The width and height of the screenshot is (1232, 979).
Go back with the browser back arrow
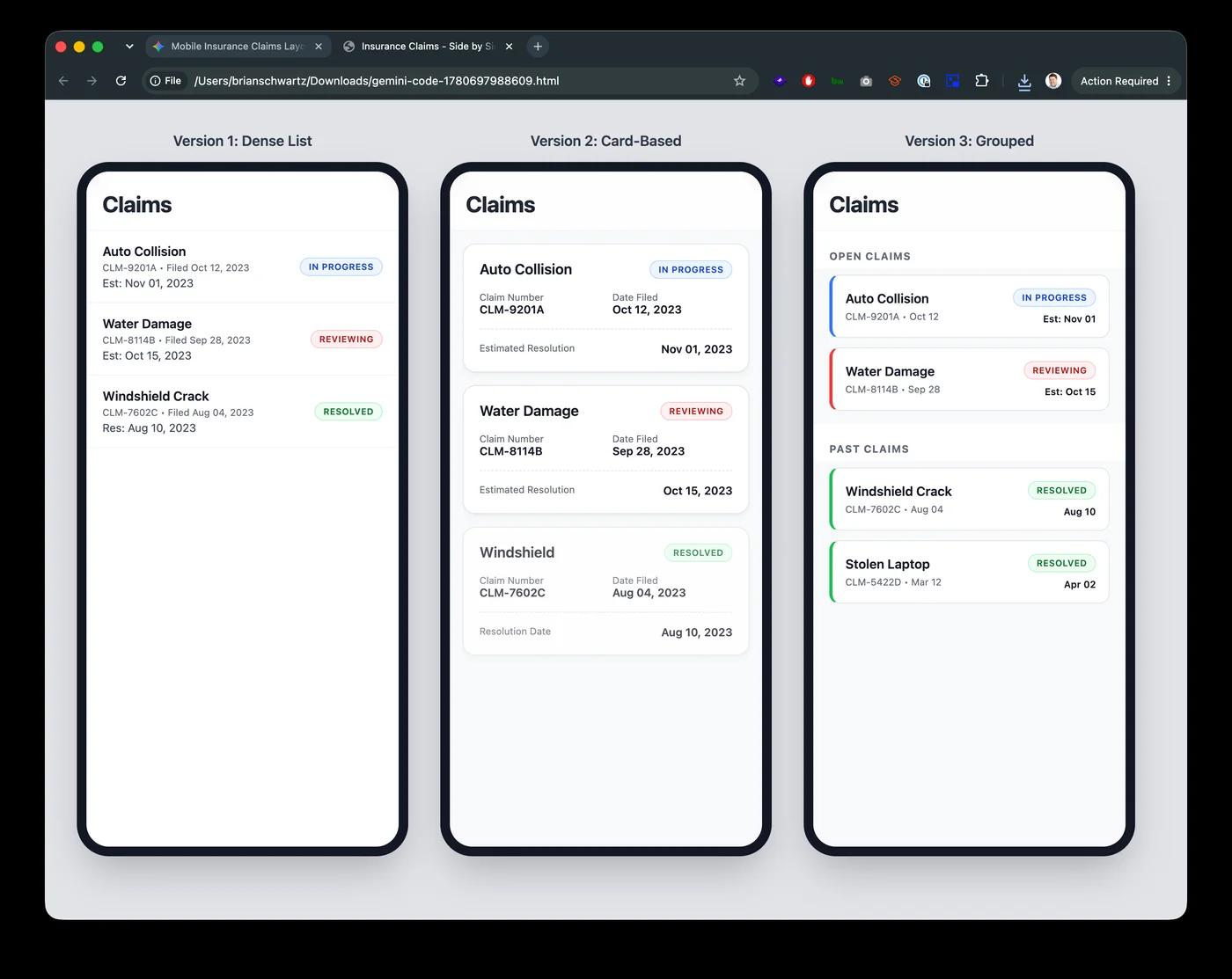63,81
